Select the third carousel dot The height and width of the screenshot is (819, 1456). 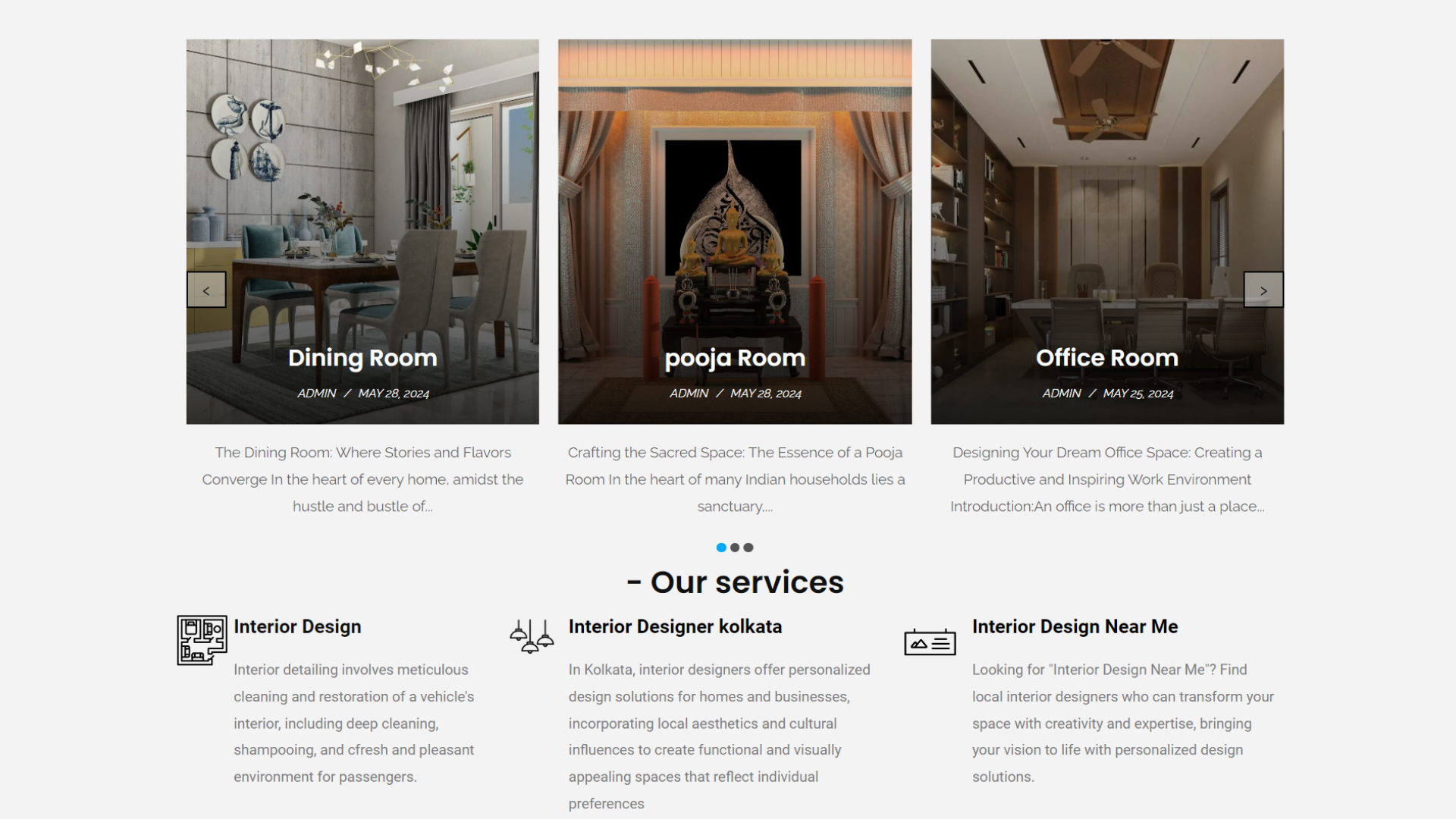tap(748, 548)
